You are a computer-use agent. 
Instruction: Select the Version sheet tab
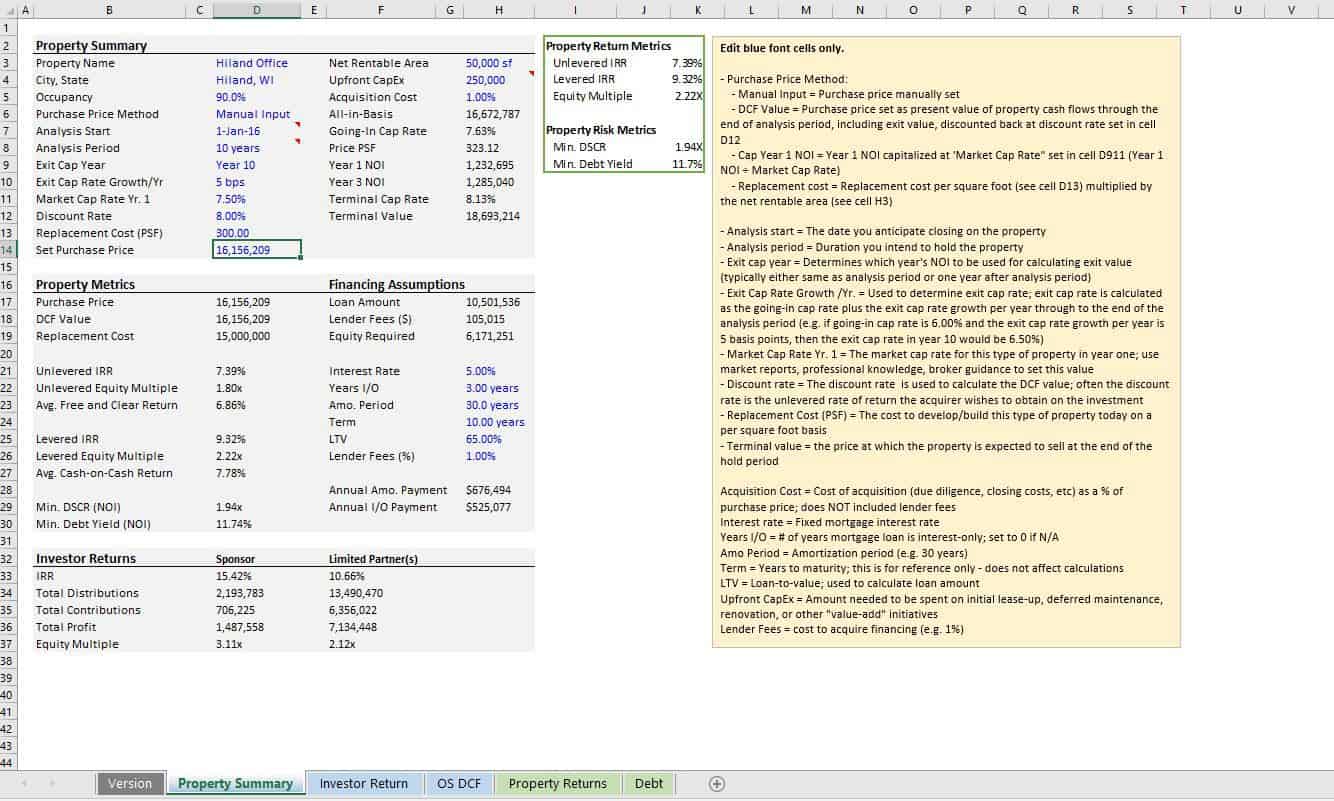[130, 784]
